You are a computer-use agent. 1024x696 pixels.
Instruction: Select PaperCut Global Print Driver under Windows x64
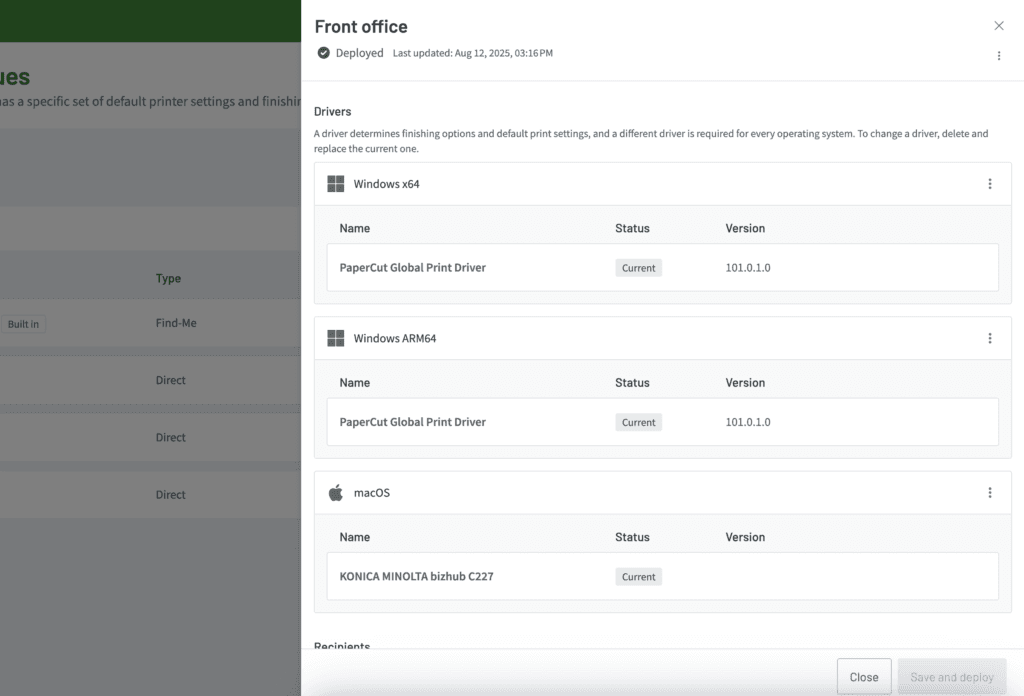412,268
